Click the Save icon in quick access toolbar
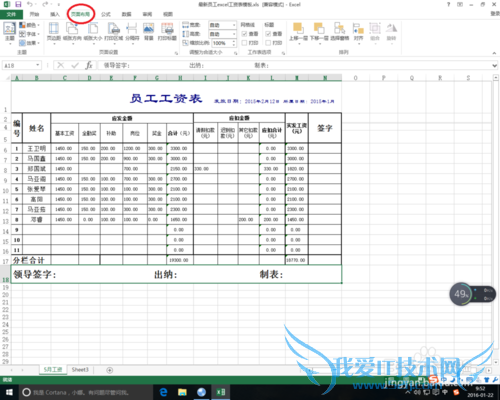Viewport: 500px width, 400px height. click(x=18, y=4)
